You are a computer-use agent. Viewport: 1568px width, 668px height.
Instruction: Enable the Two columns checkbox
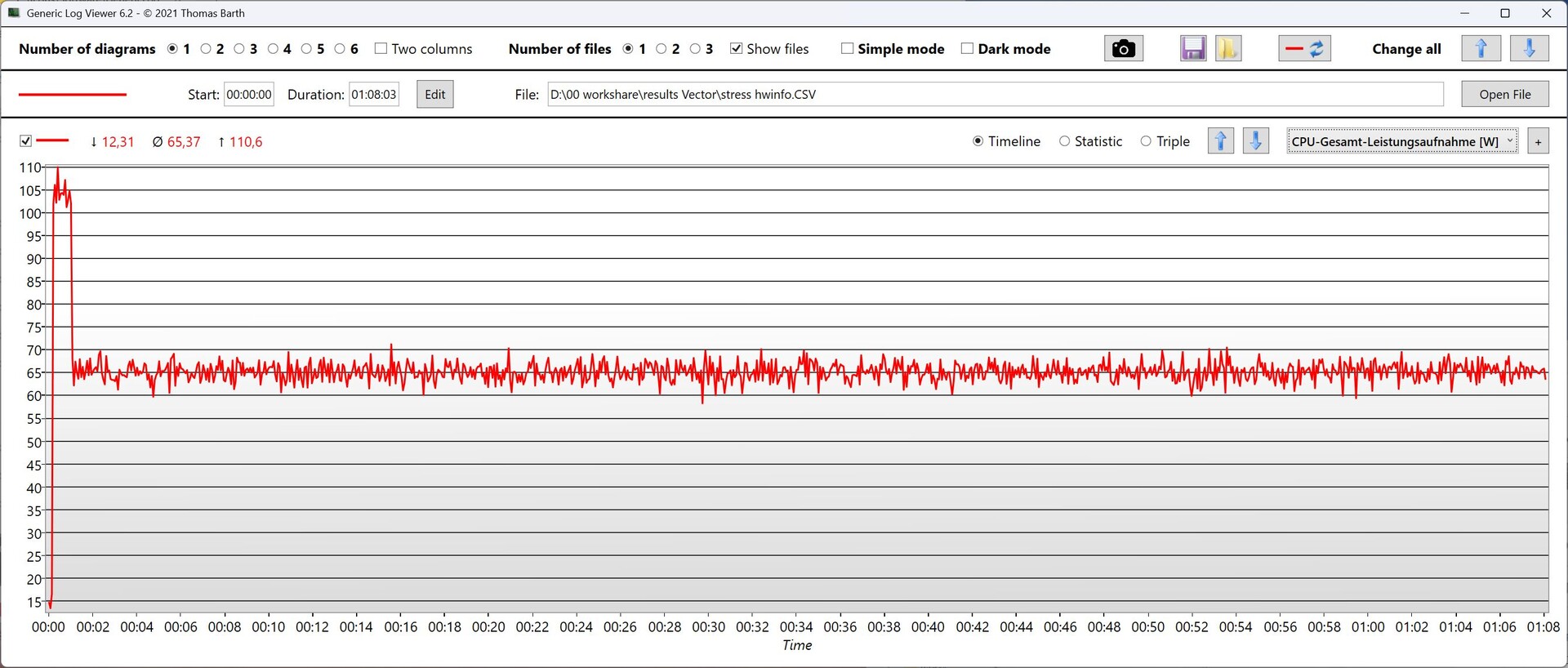pyautogui.click(x=381, y=49)
